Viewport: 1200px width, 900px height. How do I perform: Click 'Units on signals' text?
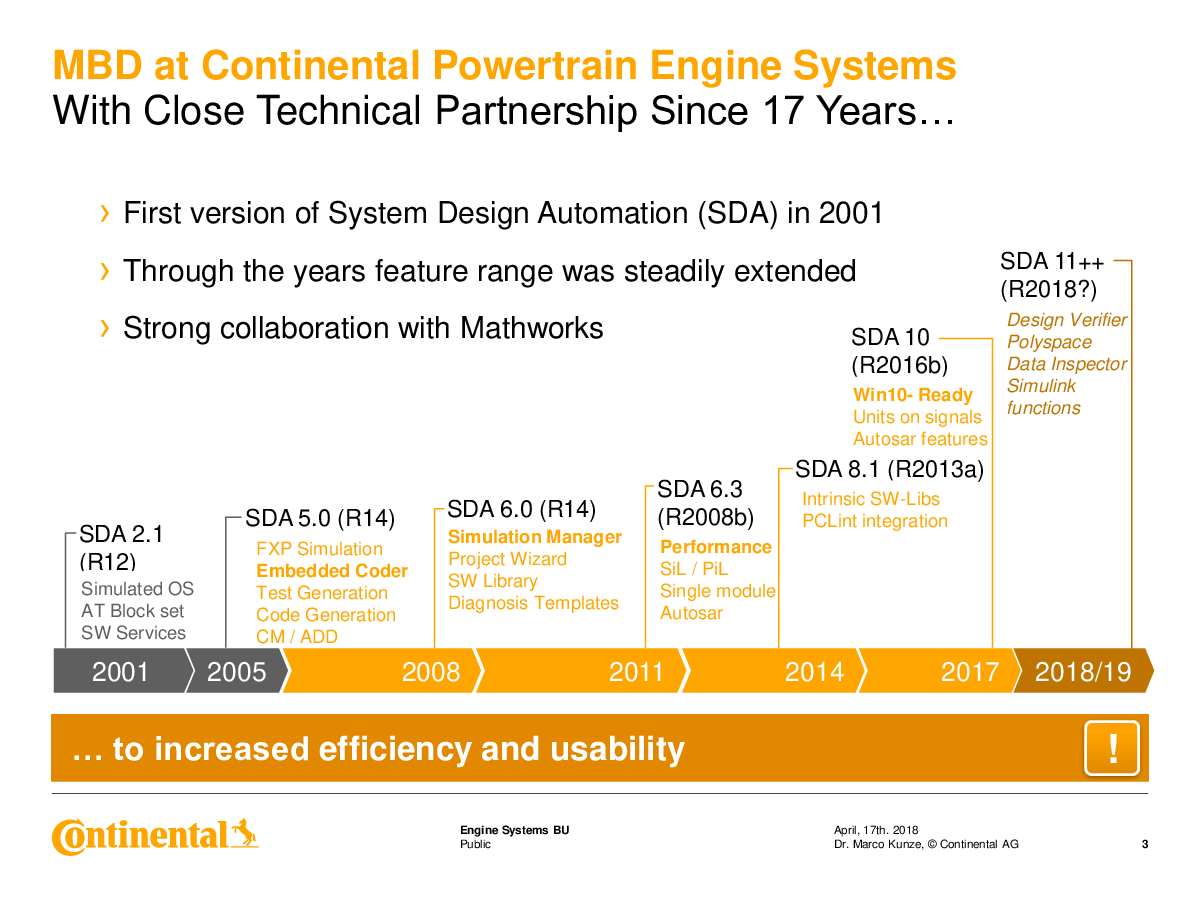pos(918,417)
